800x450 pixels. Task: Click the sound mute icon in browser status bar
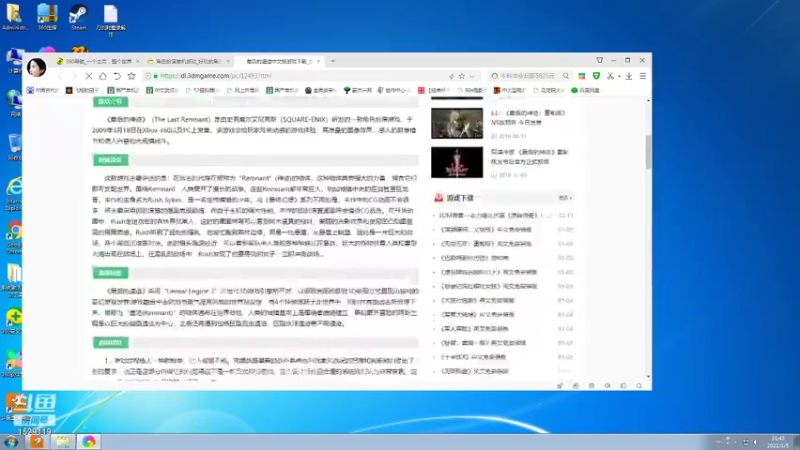(607, 386)
